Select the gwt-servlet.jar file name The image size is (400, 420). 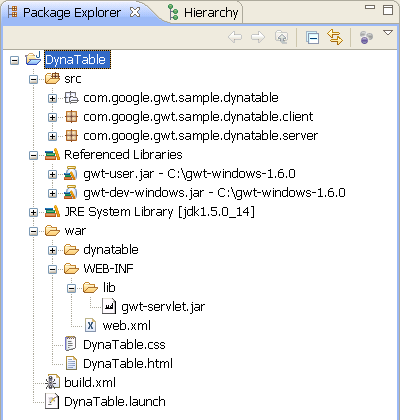[x=163, y=307]
